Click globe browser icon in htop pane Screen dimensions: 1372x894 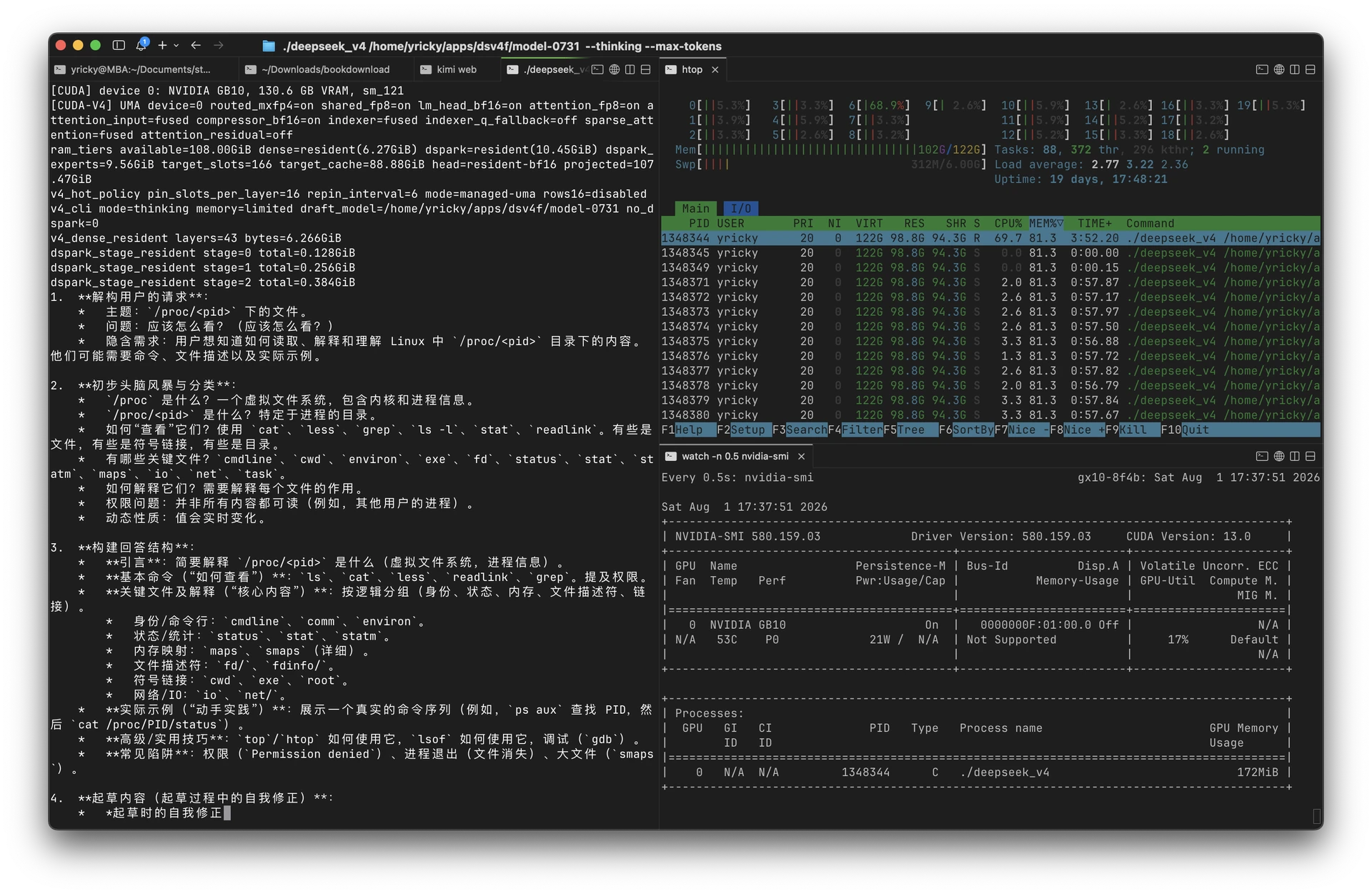pos(1278,69)
